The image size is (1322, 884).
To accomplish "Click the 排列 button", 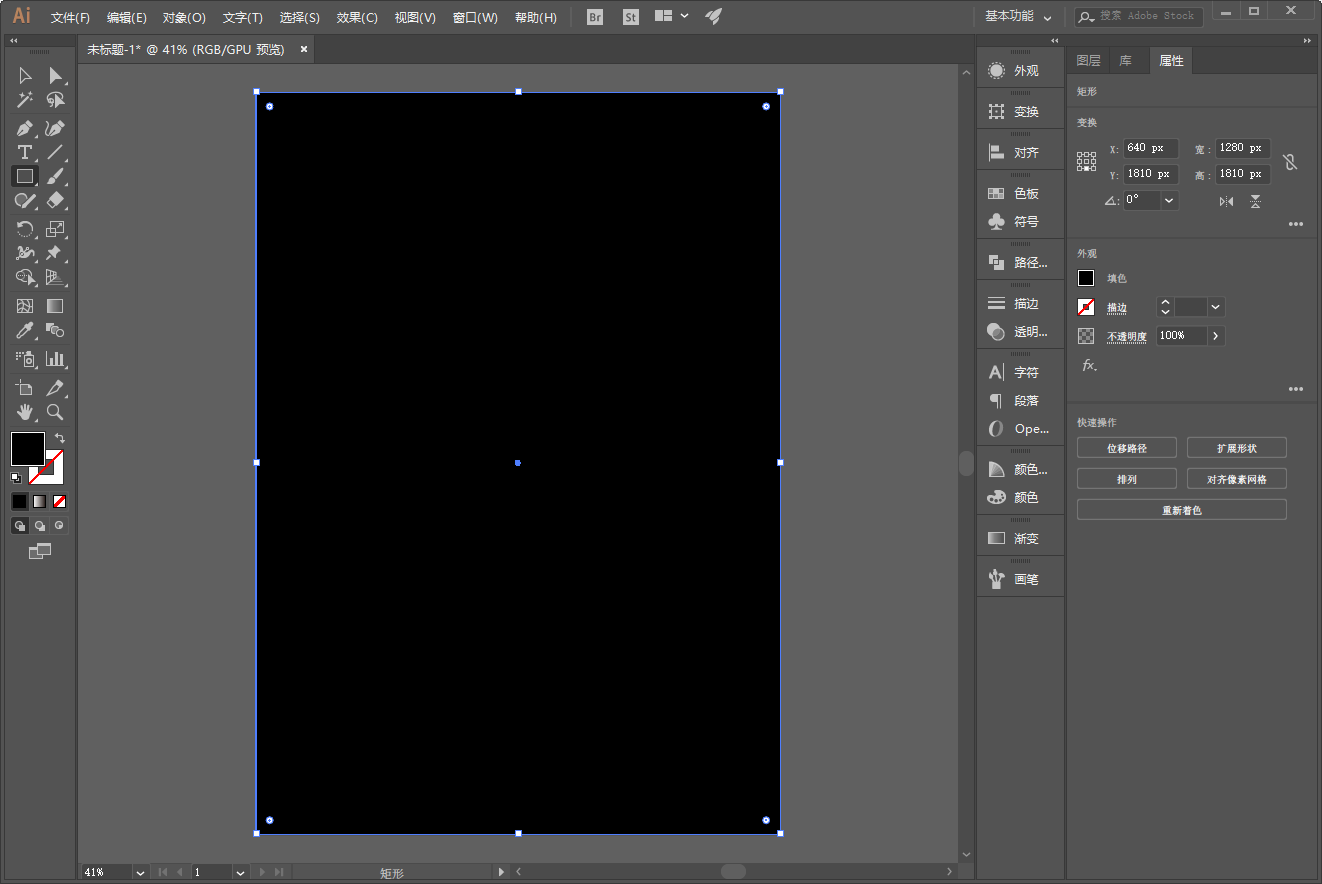I will [x=1127, y=479].
